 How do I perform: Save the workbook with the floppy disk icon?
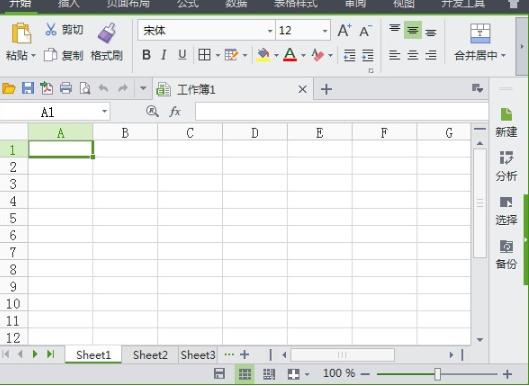28,88
